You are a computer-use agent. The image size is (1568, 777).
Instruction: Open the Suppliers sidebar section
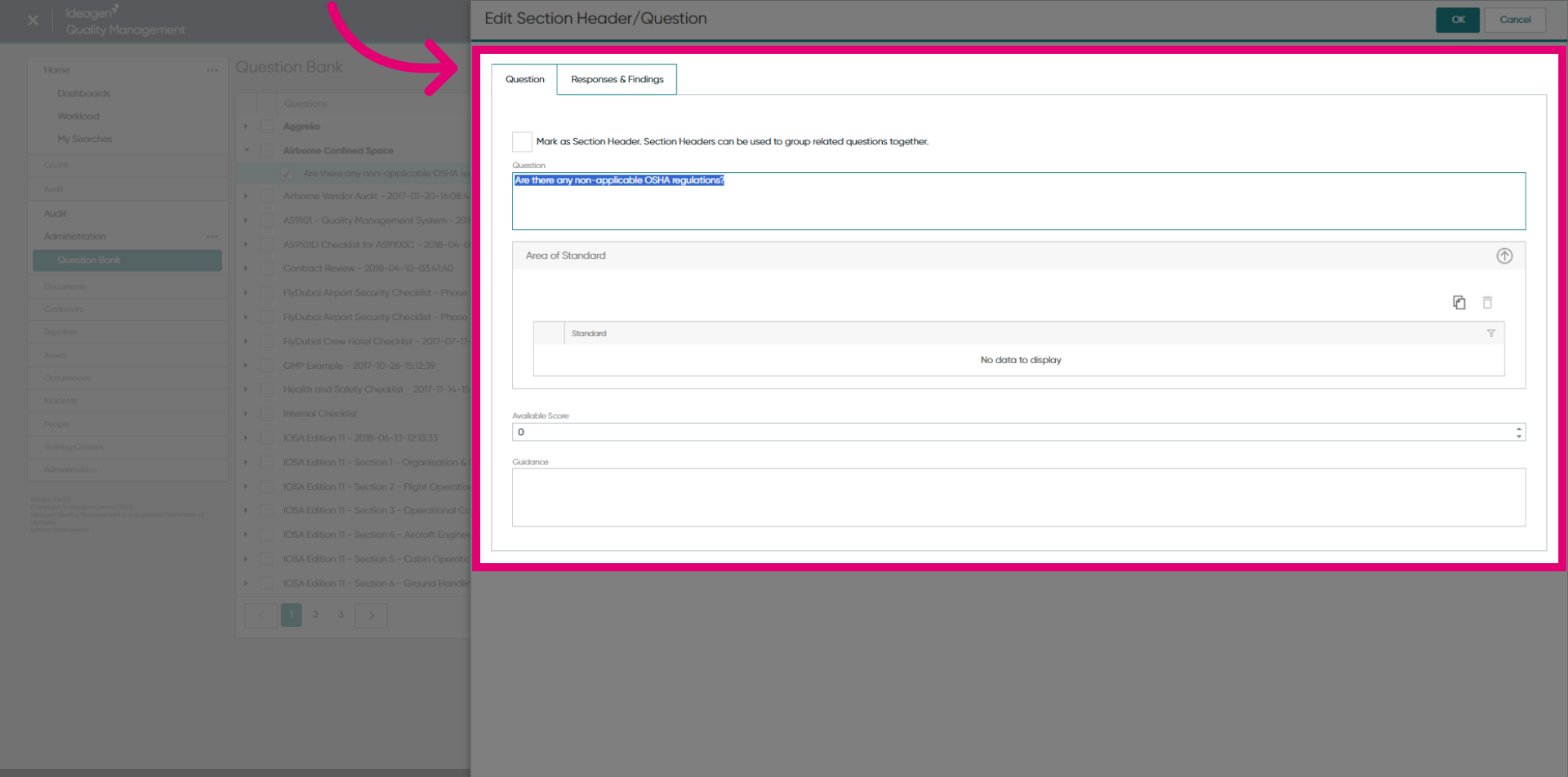click(60, 332)
